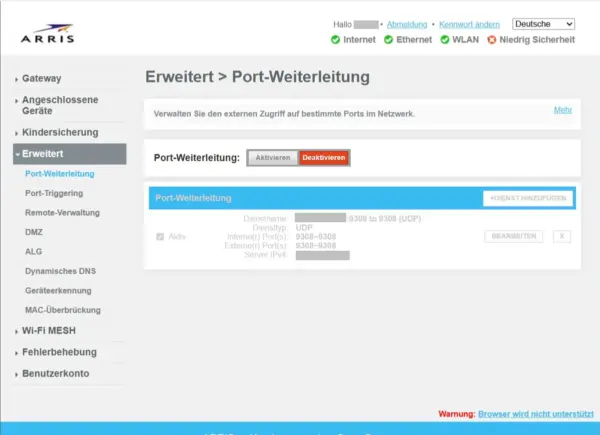Expand the Kindersicherung section
This screenshot has width=600, height=435.
(60, 132)
